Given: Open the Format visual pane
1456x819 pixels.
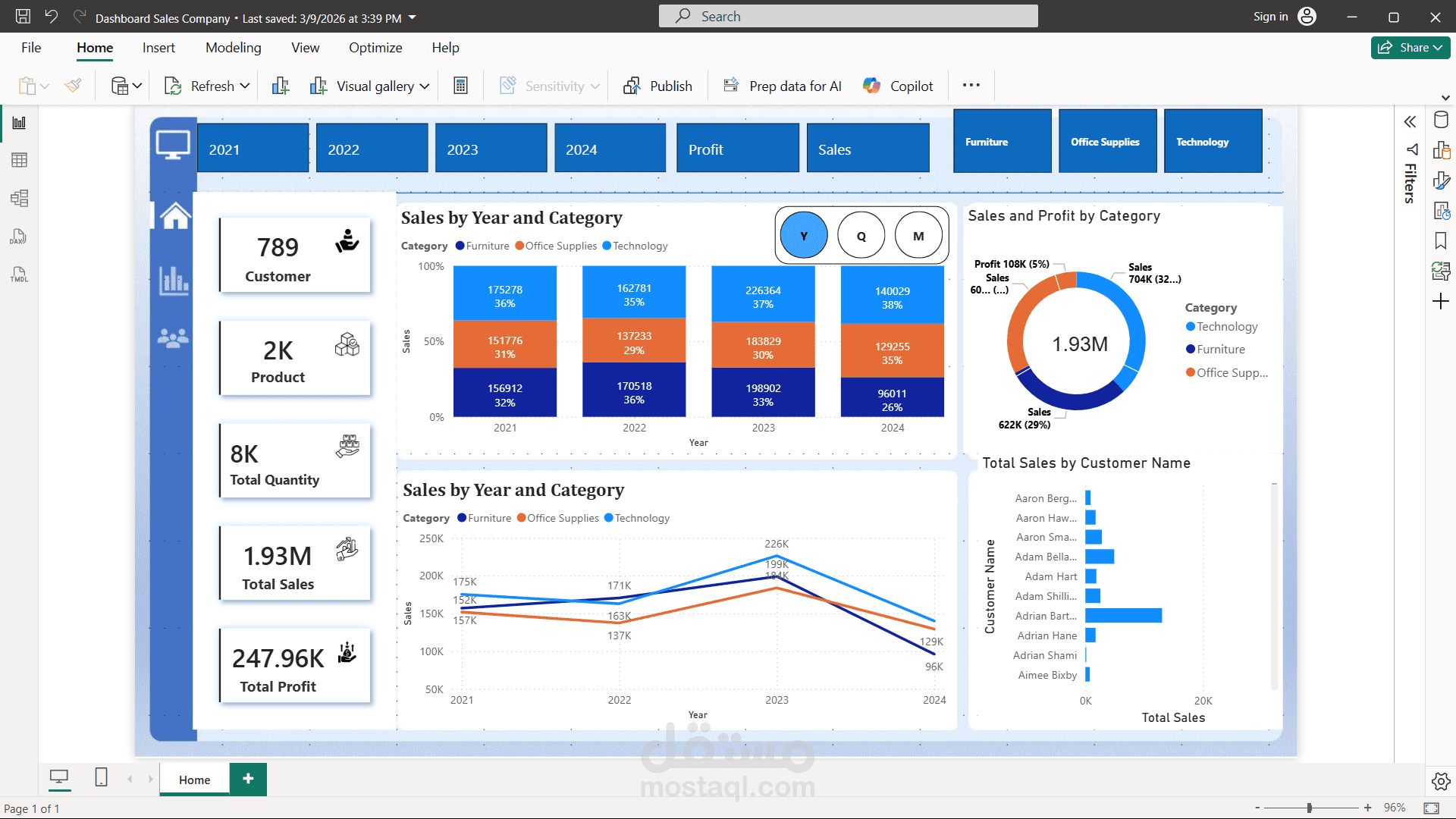Looking at the screenshot, I should [1442, 180].
